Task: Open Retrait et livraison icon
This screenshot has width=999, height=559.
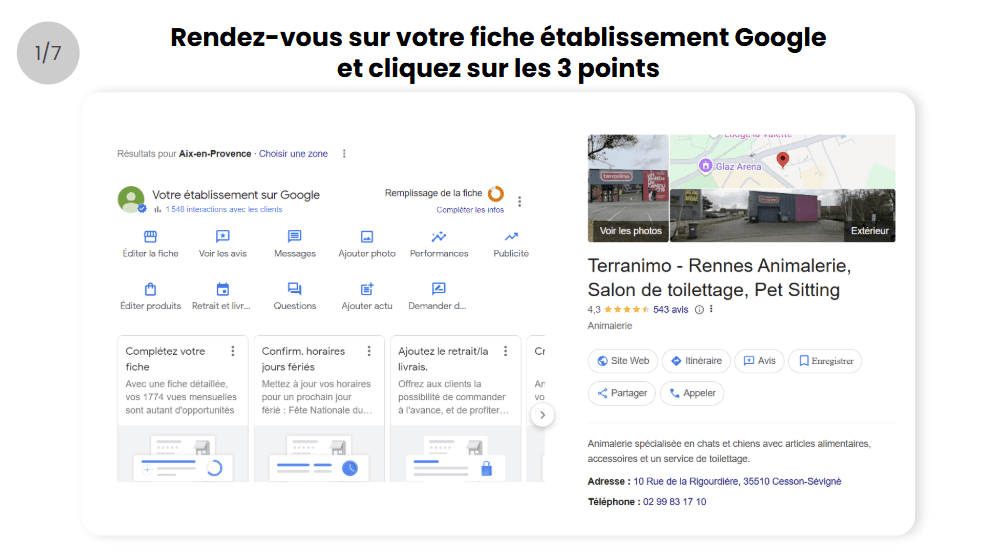Action: coord(222,289)
